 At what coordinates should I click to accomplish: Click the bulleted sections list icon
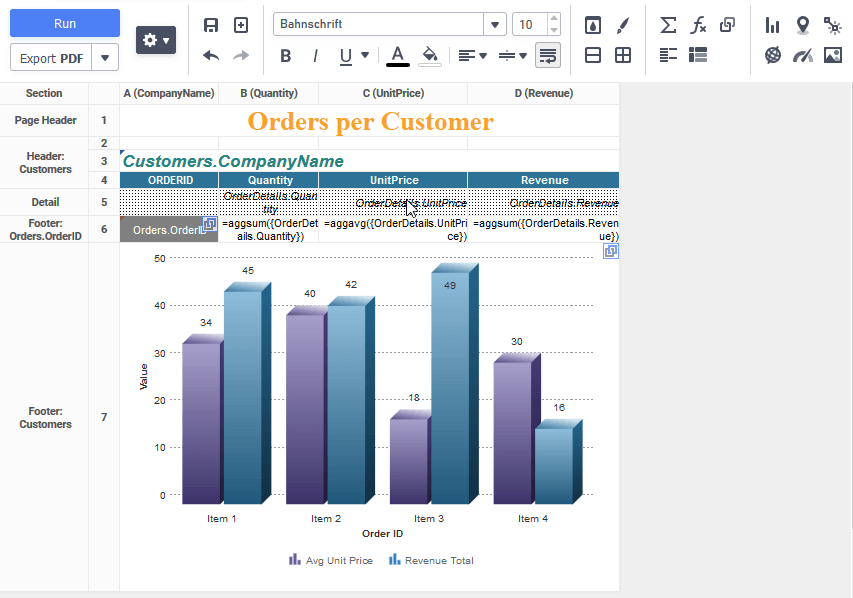pyautogui.click(x=698, y=55)
